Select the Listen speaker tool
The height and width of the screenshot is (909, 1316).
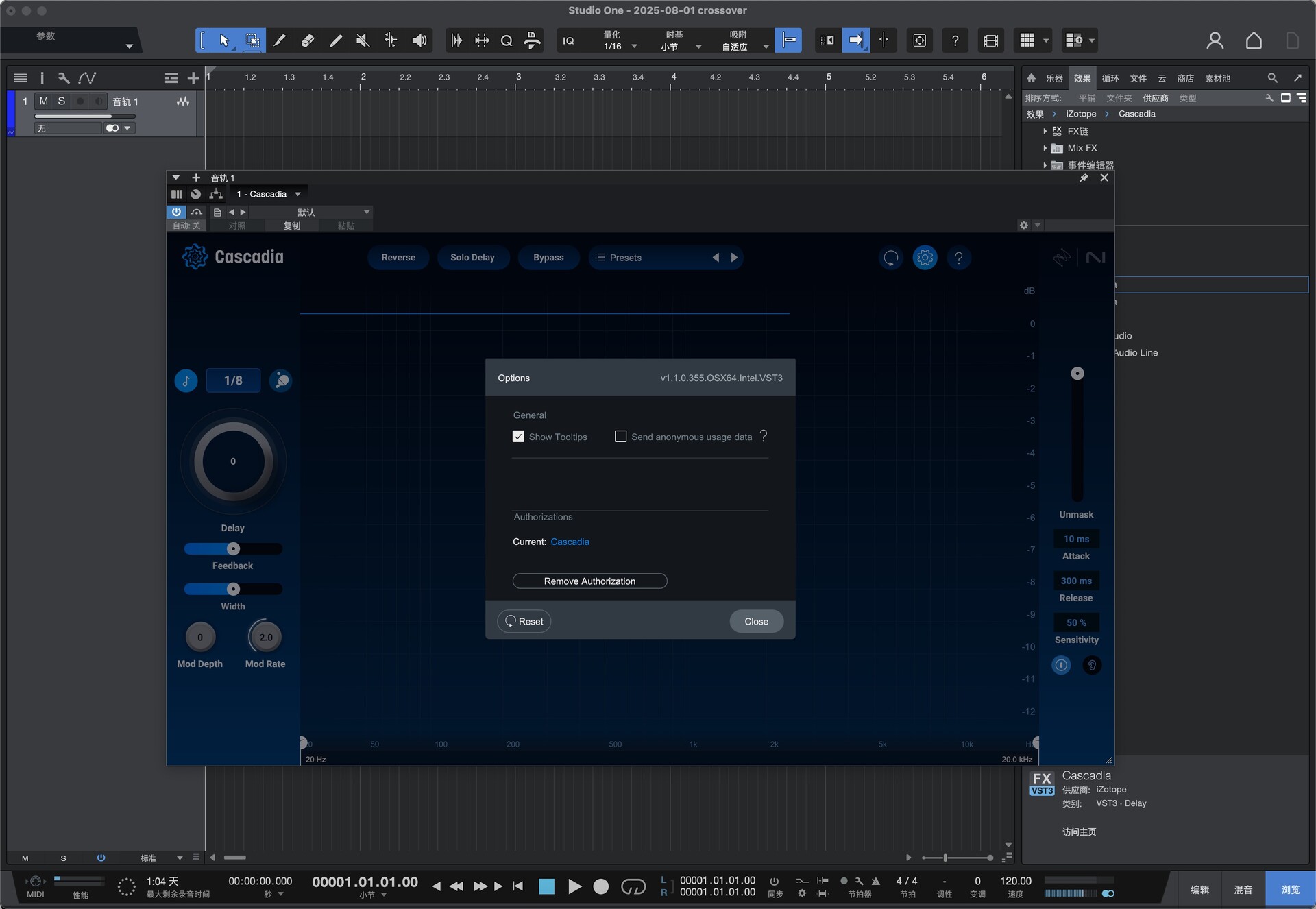coord(419,40)
